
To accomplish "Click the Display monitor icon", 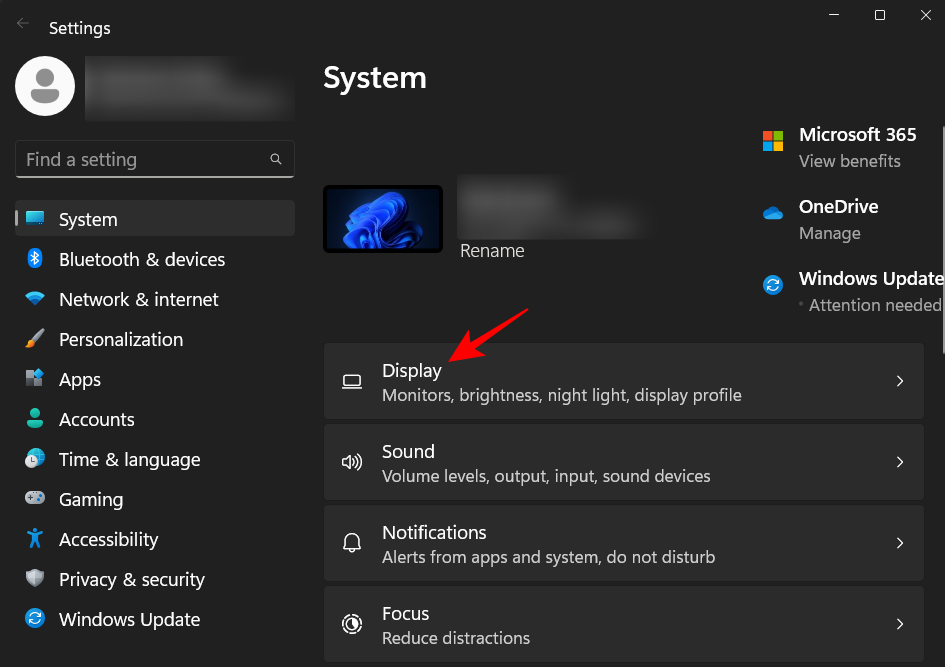I will pyautogui.click(x=352, y=381).
